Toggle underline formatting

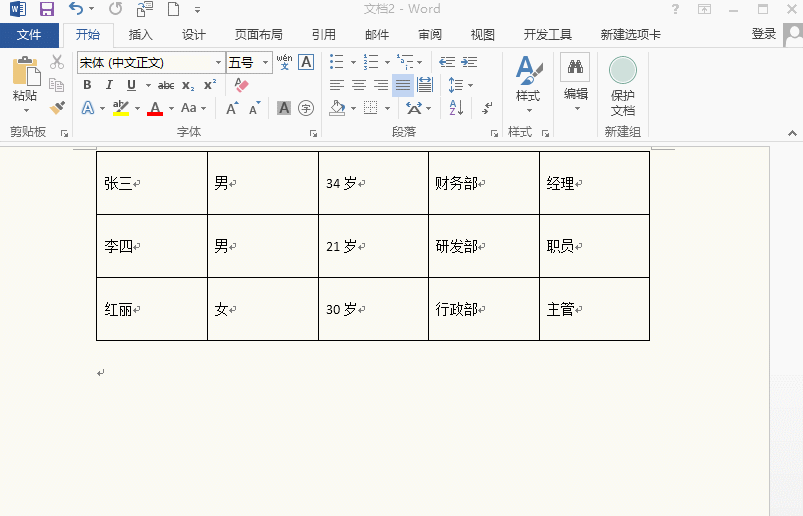click(131, 85)
